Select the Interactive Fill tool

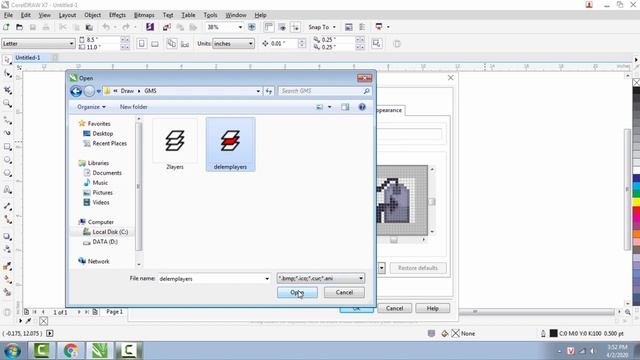point(7,280)
